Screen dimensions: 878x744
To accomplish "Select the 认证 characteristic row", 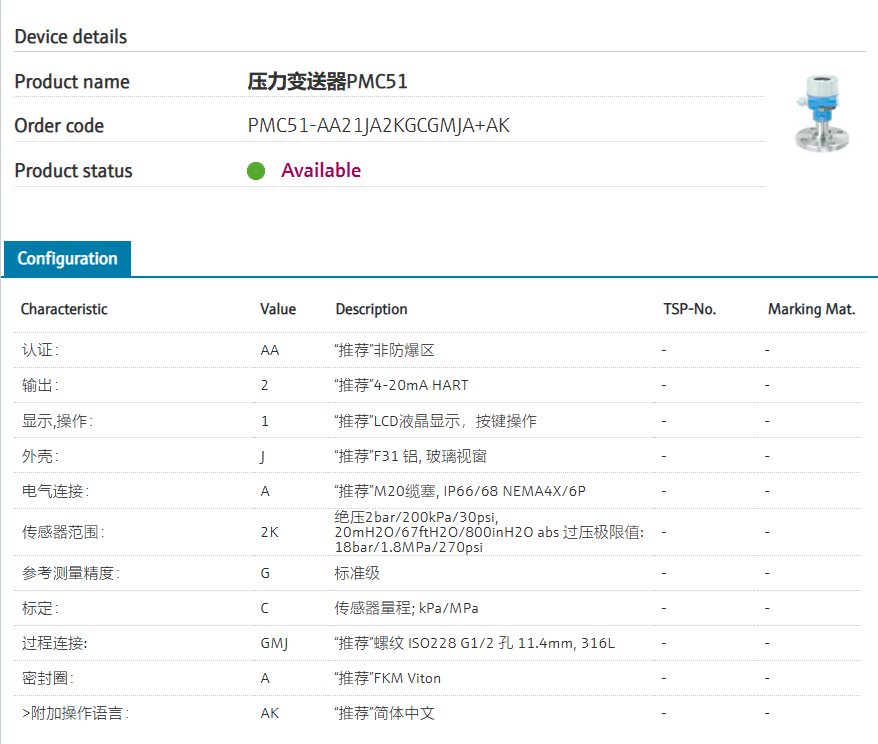I will 40,350.
